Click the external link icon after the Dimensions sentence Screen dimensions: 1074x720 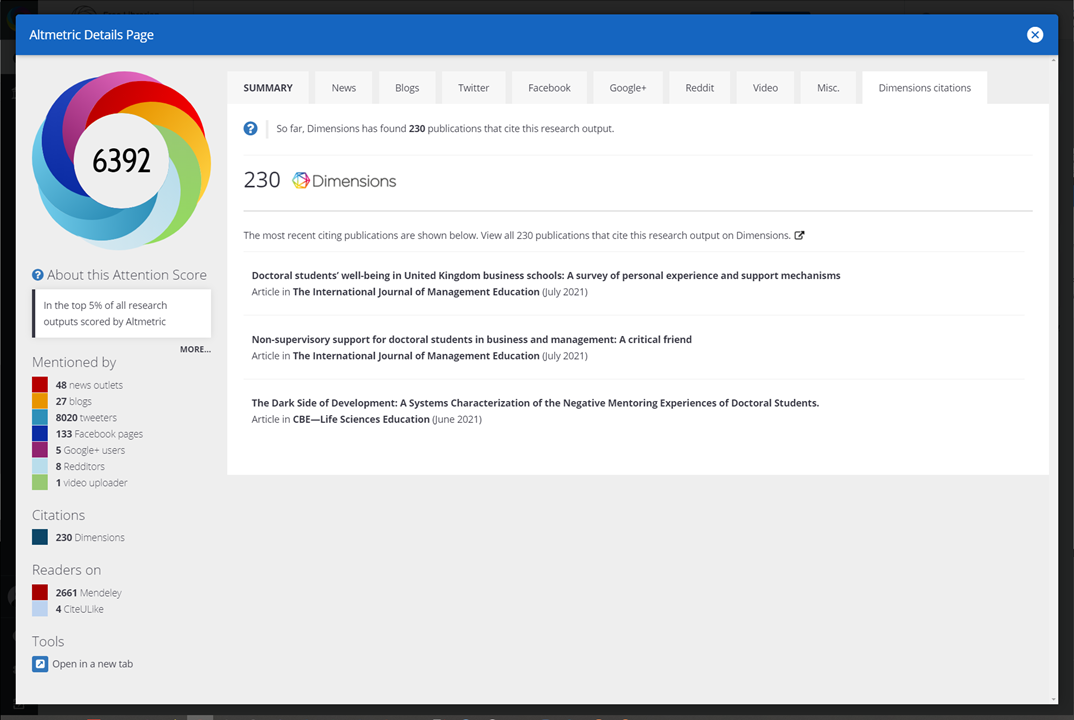point(798,235)
